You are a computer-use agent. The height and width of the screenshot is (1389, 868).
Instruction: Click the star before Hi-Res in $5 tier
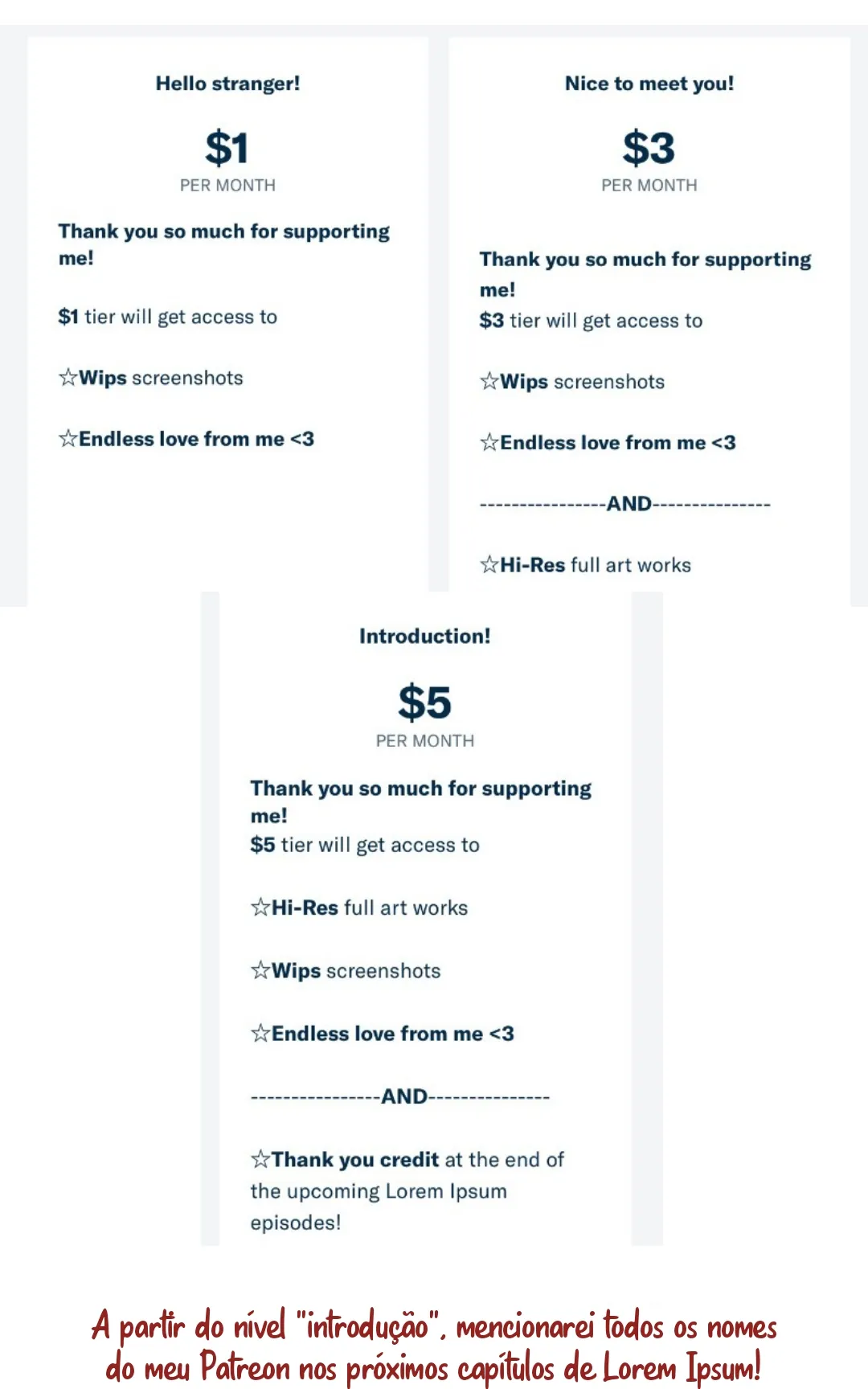coord(260,908)
